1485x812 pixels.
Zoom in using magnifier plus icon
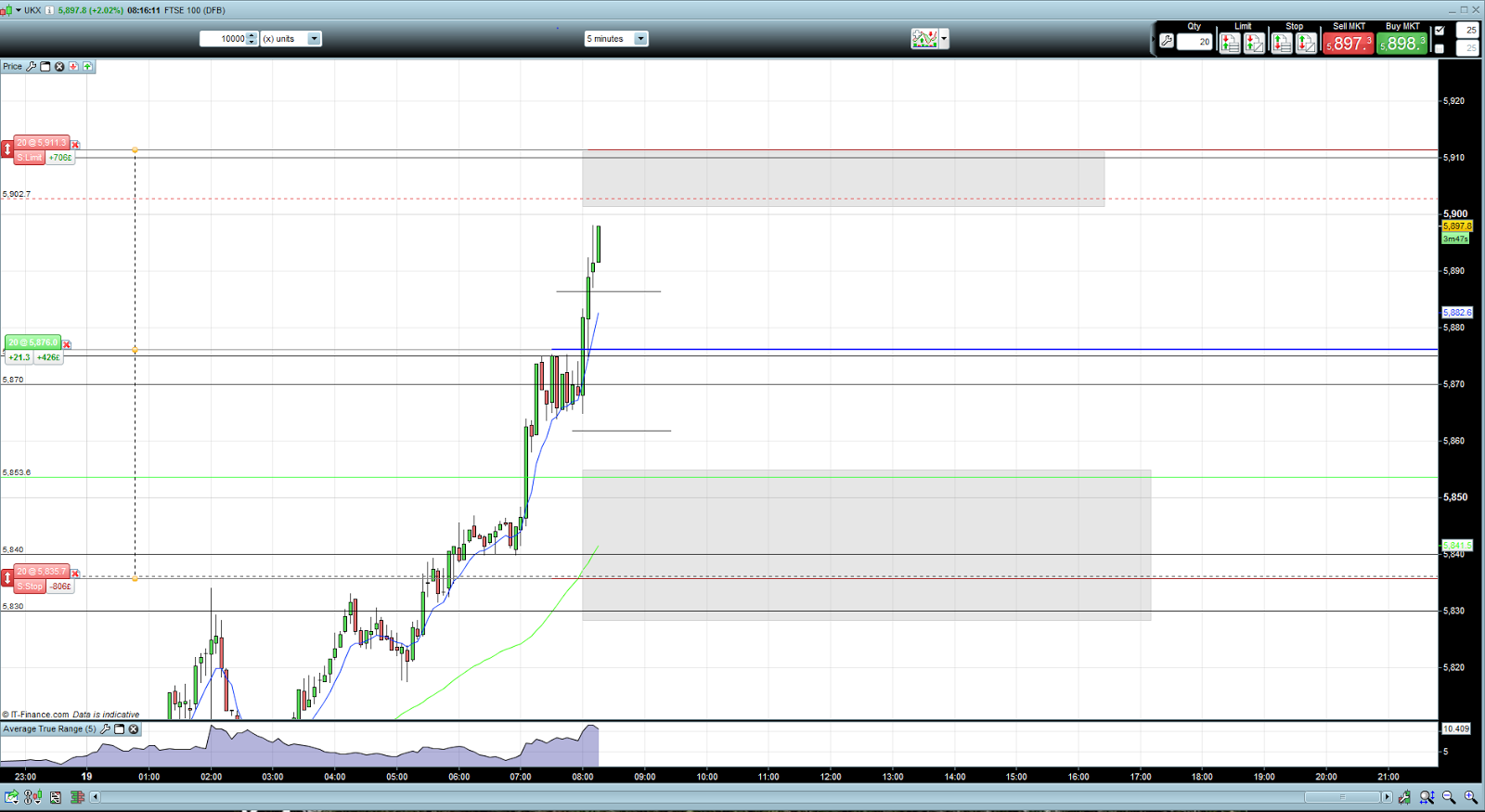pos(1471,797)
